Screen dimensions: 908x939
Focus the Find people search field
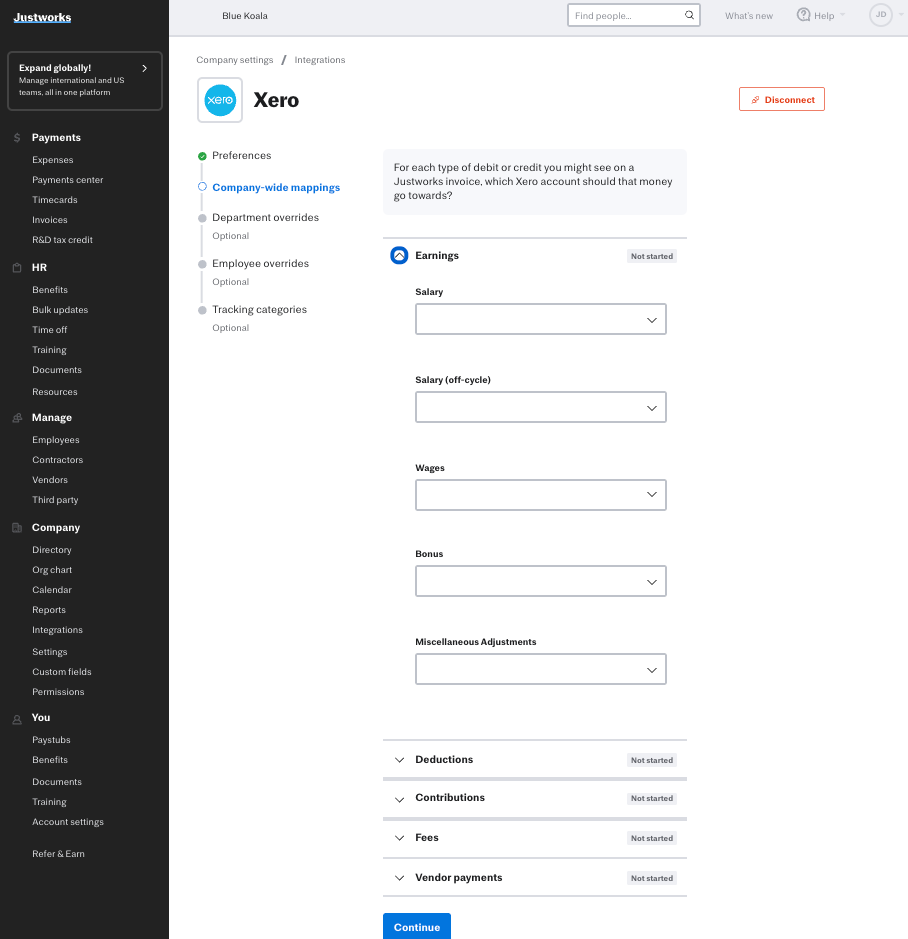click(x=626, y=16)
